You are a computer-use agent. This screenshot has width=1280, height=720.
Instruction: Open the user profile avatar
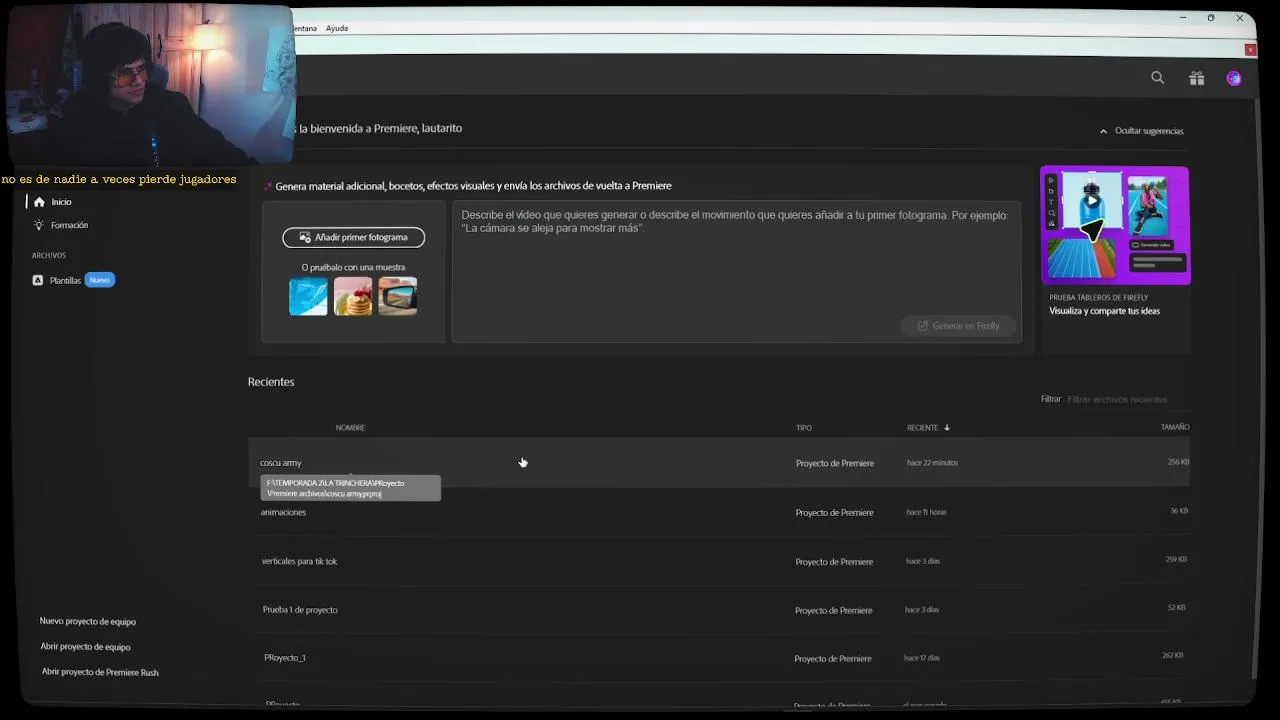pos(1234,78)
